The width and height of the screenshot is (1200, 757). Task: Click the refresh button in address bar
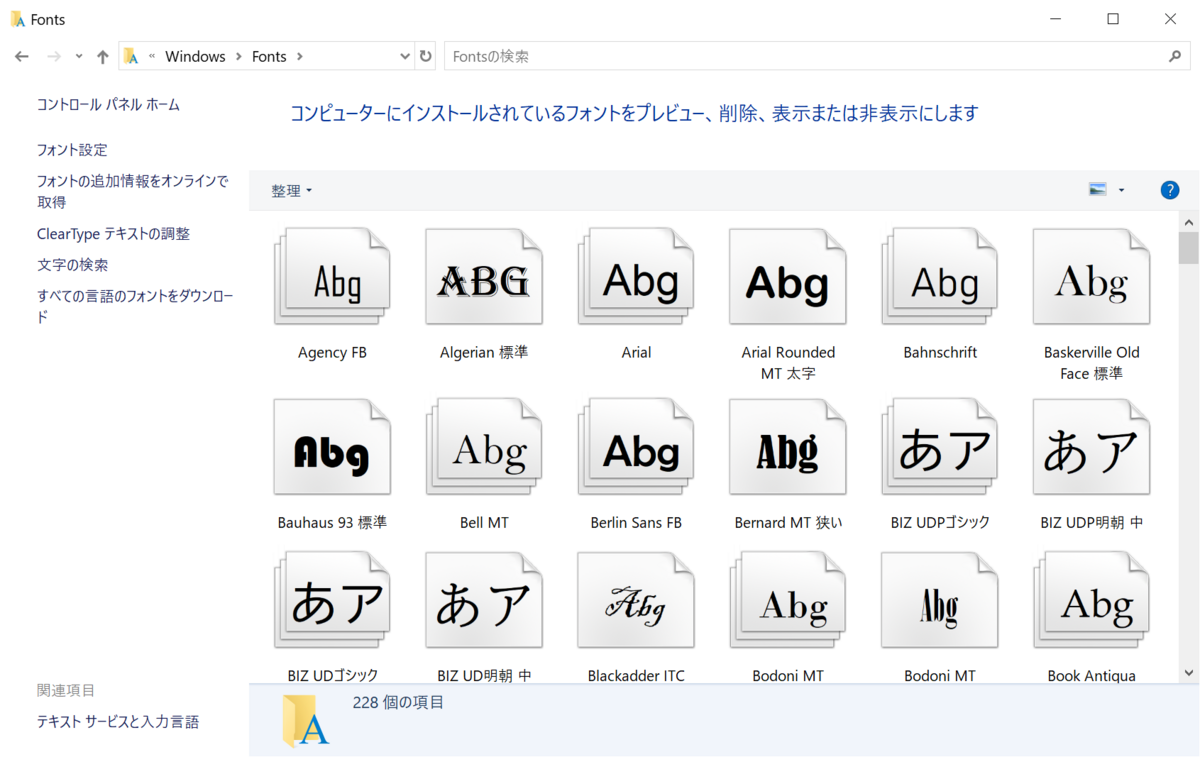click(426, 57)
